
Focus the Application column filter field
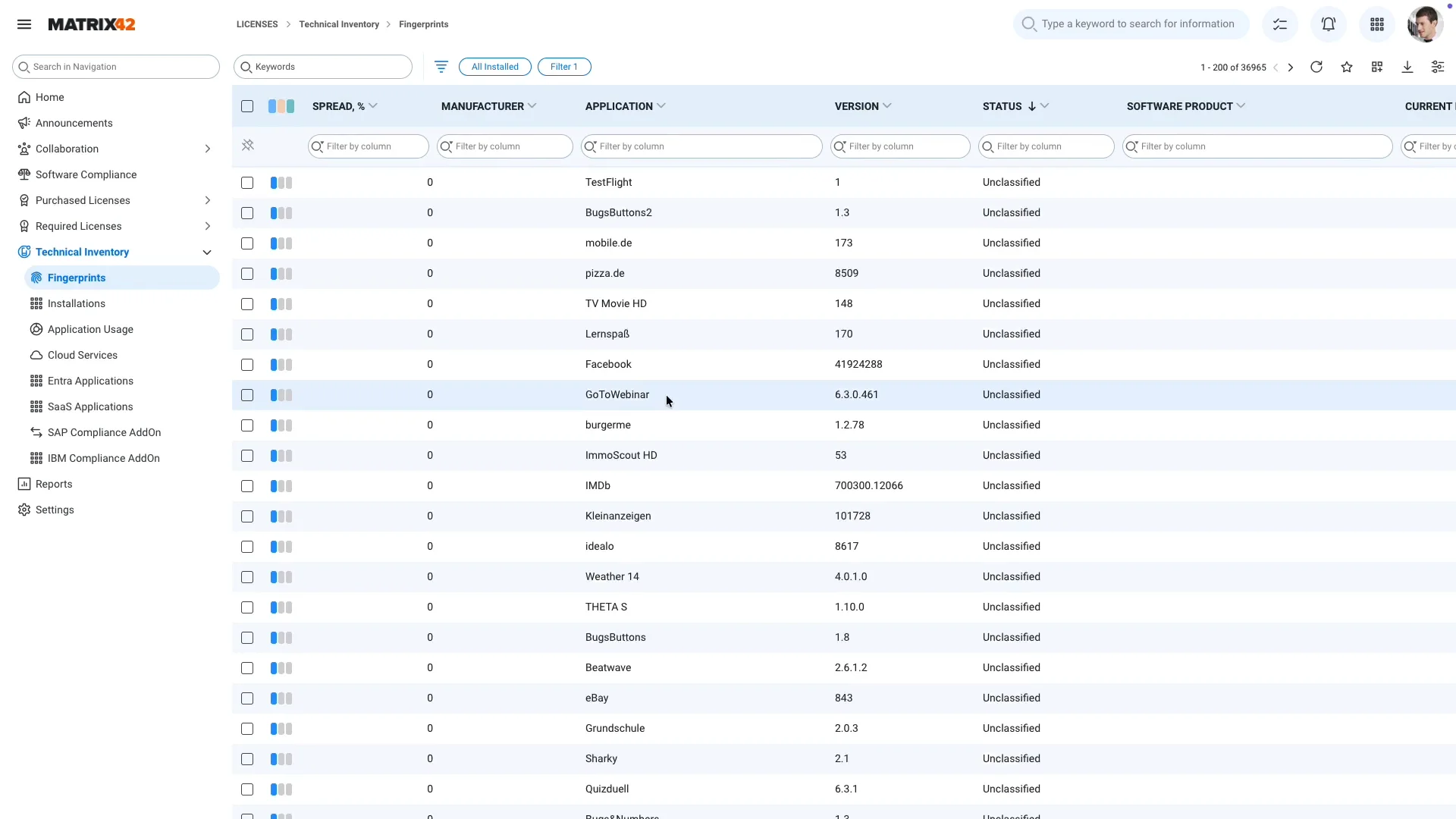(701, 146)
